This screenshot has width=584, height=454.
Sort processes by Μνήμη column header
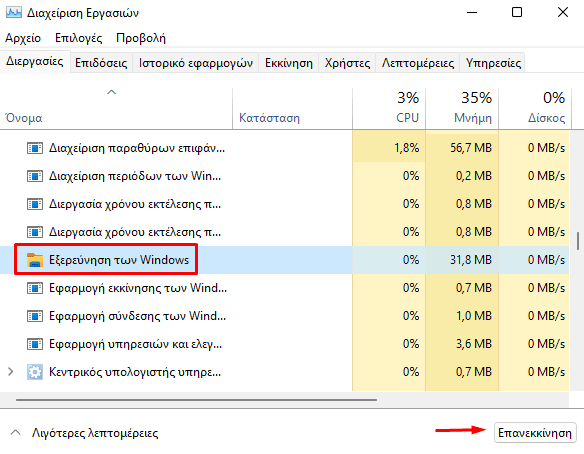tap(462, 108)
